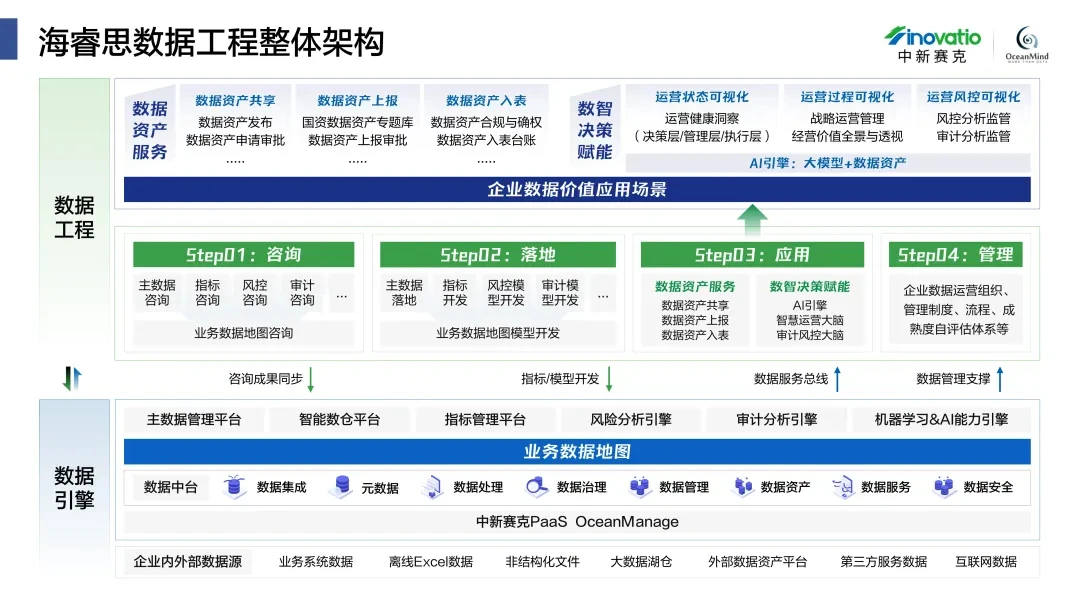The width and height of the screenshot is (1080, 608).
Task: Select the 数据安全 icon
Action: (944, 487)
